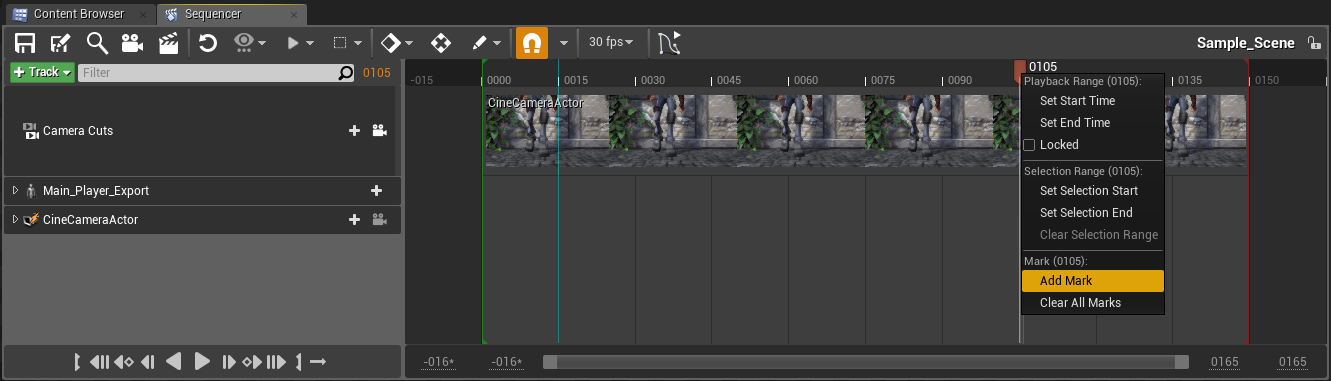Focus the track Filter search field
Image resolution: width=1331 pixels, height=381 pixels.
click(x=216, y=73)
